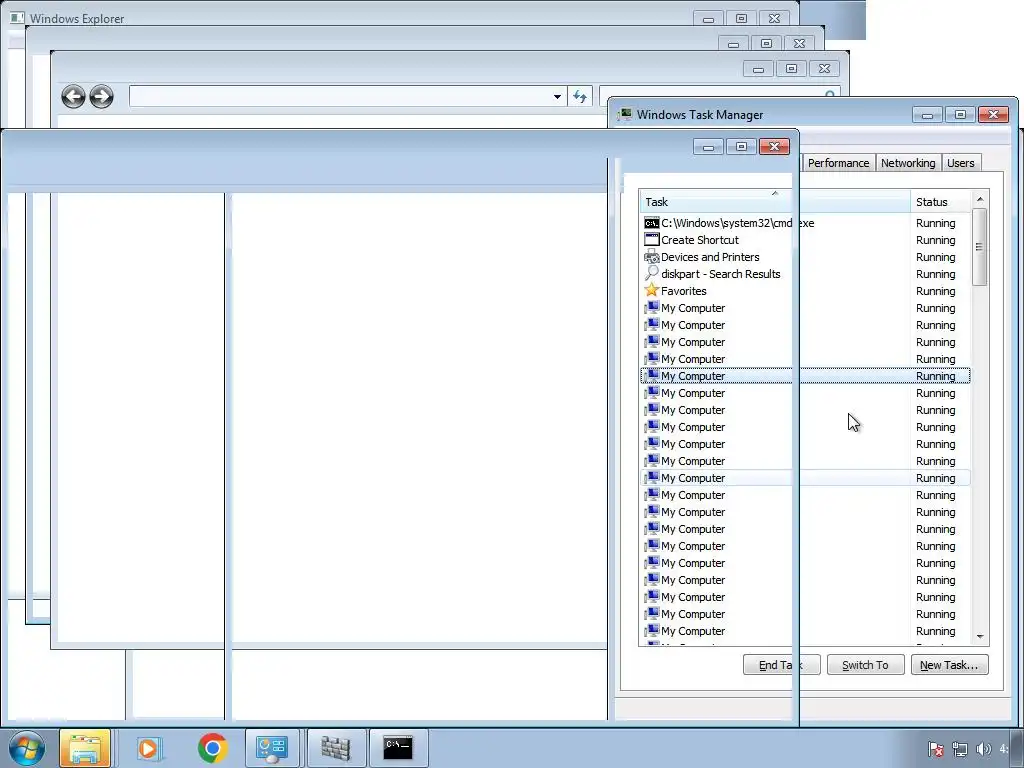1024x768 pixels.
Task: Close the Windows Task Manager window
Action: [993, 115]
